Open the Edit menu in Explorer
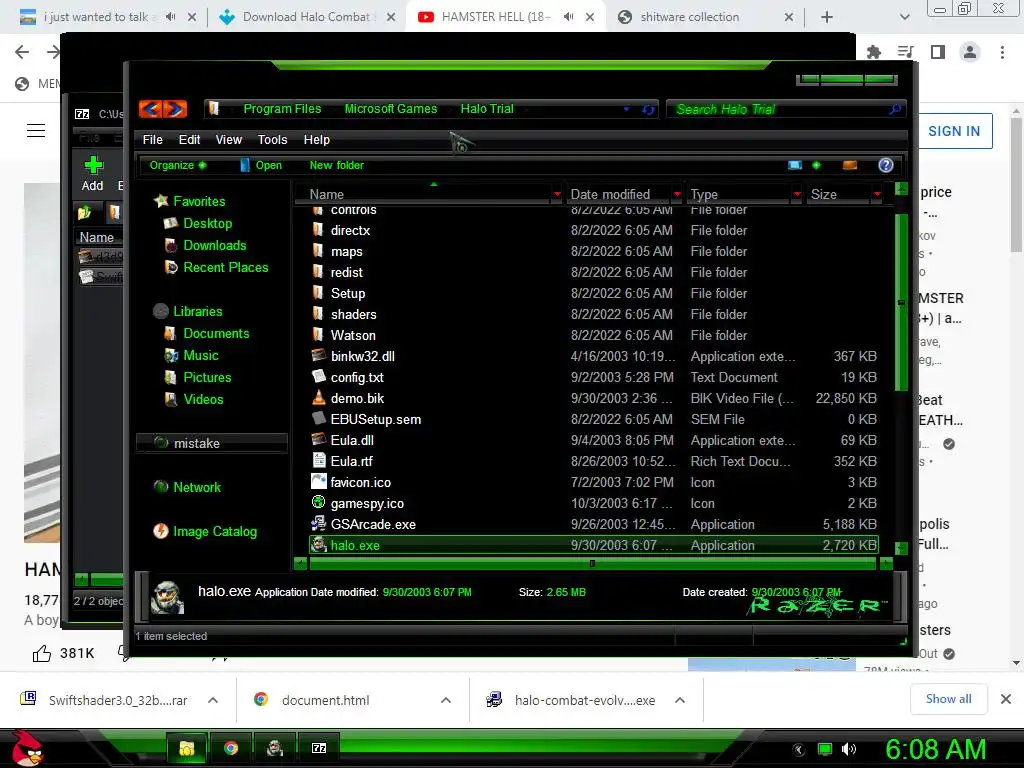The width and height of the screenshot is (1024, 768). 189,140
